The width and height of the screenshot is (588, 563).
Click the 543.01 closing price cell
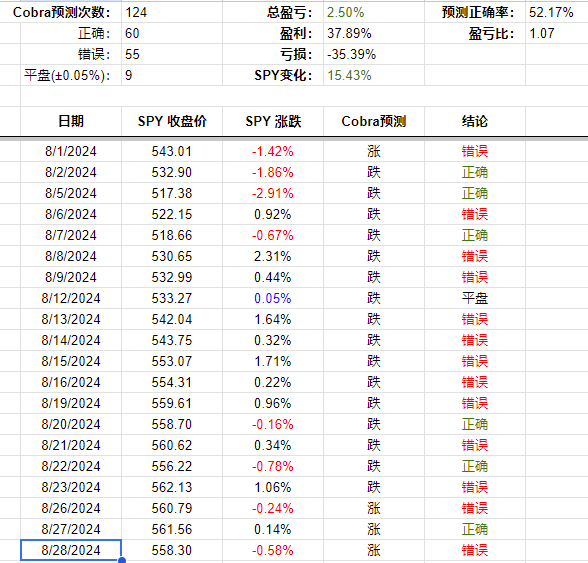(x=172, y=151)
